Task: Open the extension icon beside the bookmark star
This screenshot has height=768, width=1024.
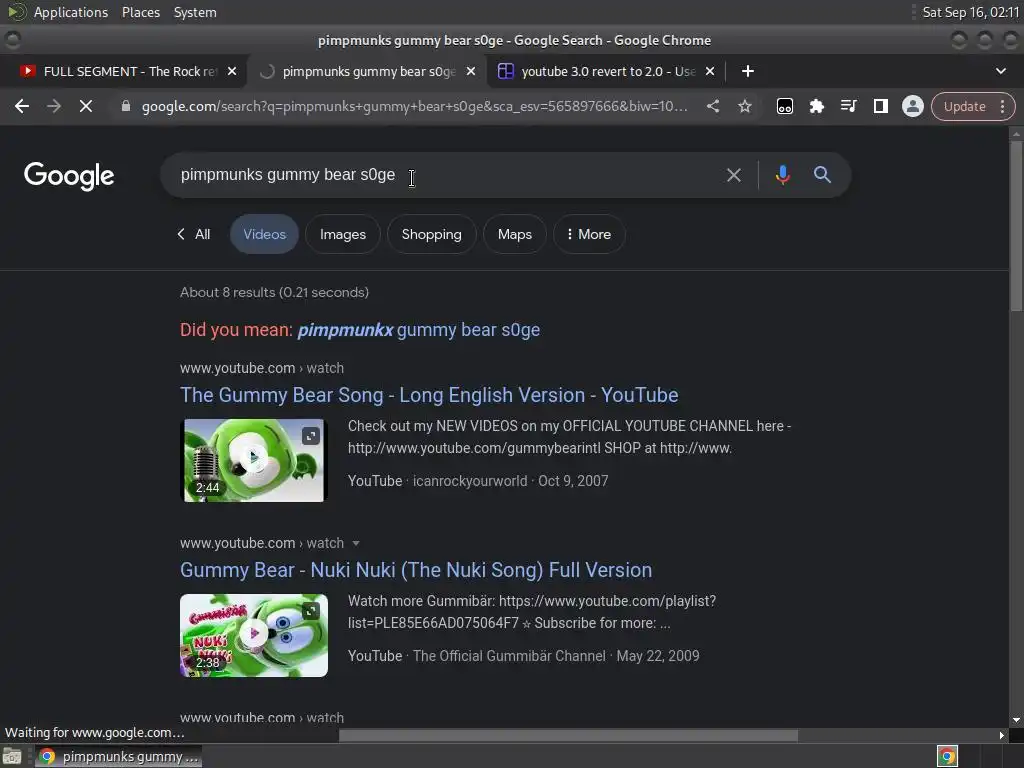Action: [x=785, y=106]
